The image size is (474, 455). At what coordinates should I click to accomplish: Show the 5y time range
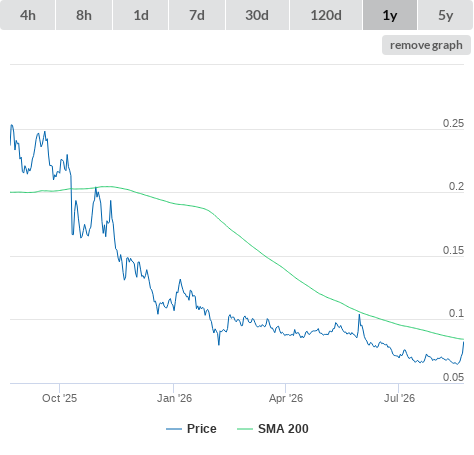[446, 15]
